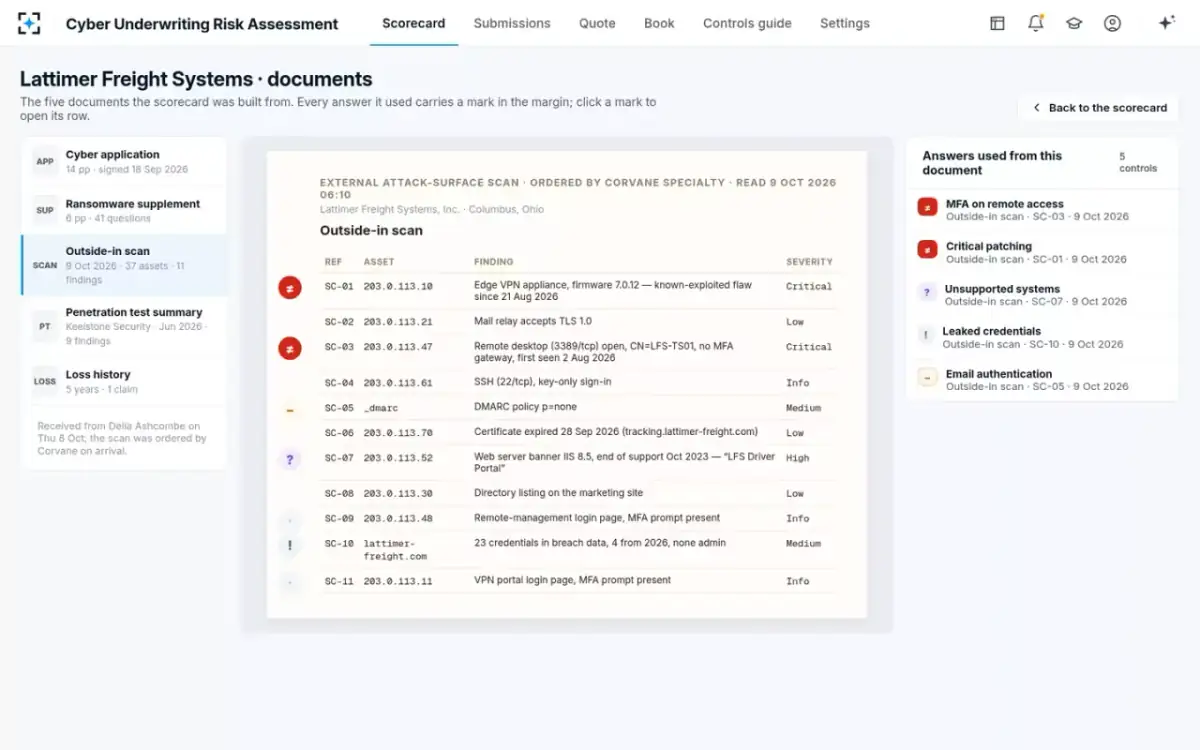Open the Penetration test summary document
Viewport: 1200px width, 750px height.
(124, 326)
